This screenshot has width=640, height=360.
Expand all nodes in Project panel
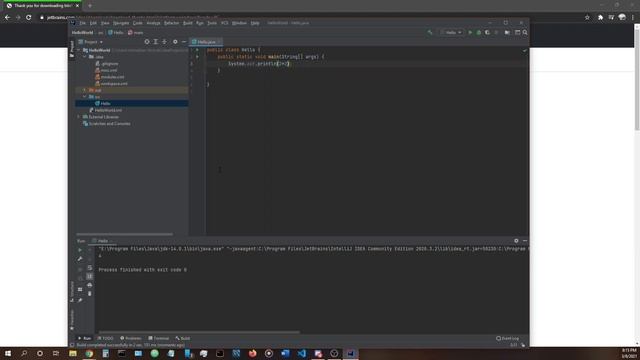point(156,42)
